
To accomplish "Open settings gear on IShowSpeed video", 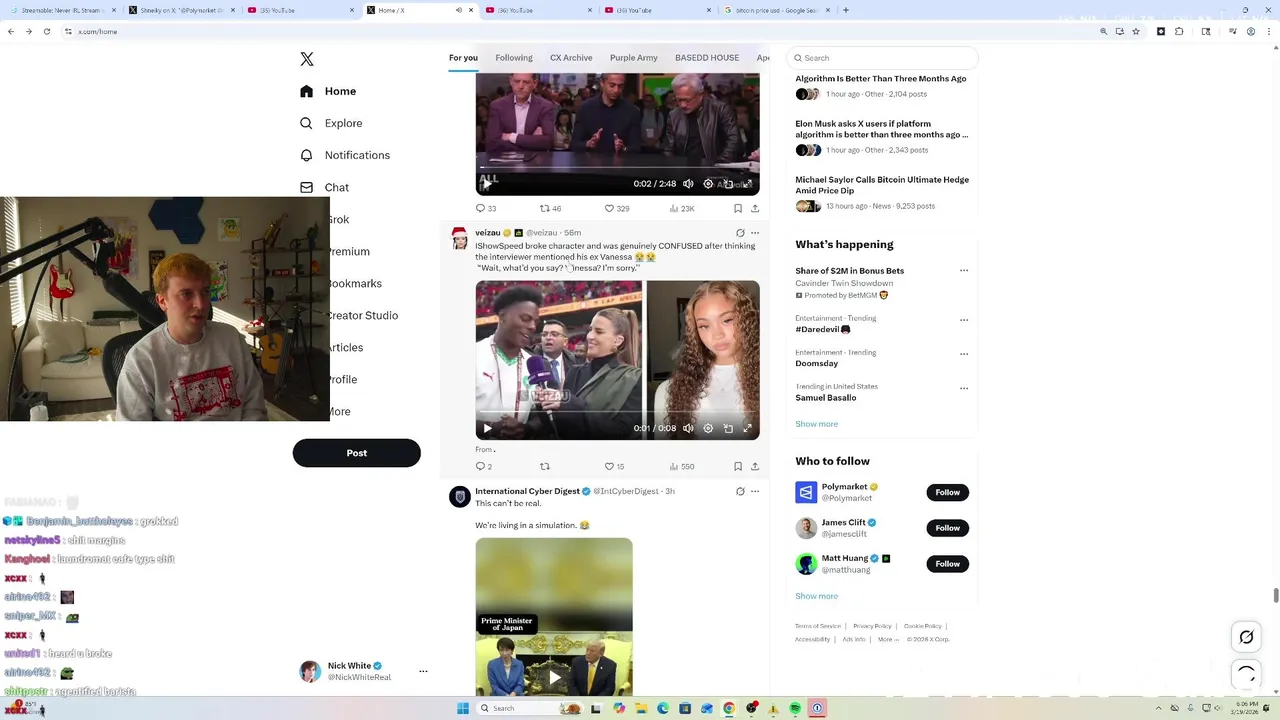I will [708, 428].
